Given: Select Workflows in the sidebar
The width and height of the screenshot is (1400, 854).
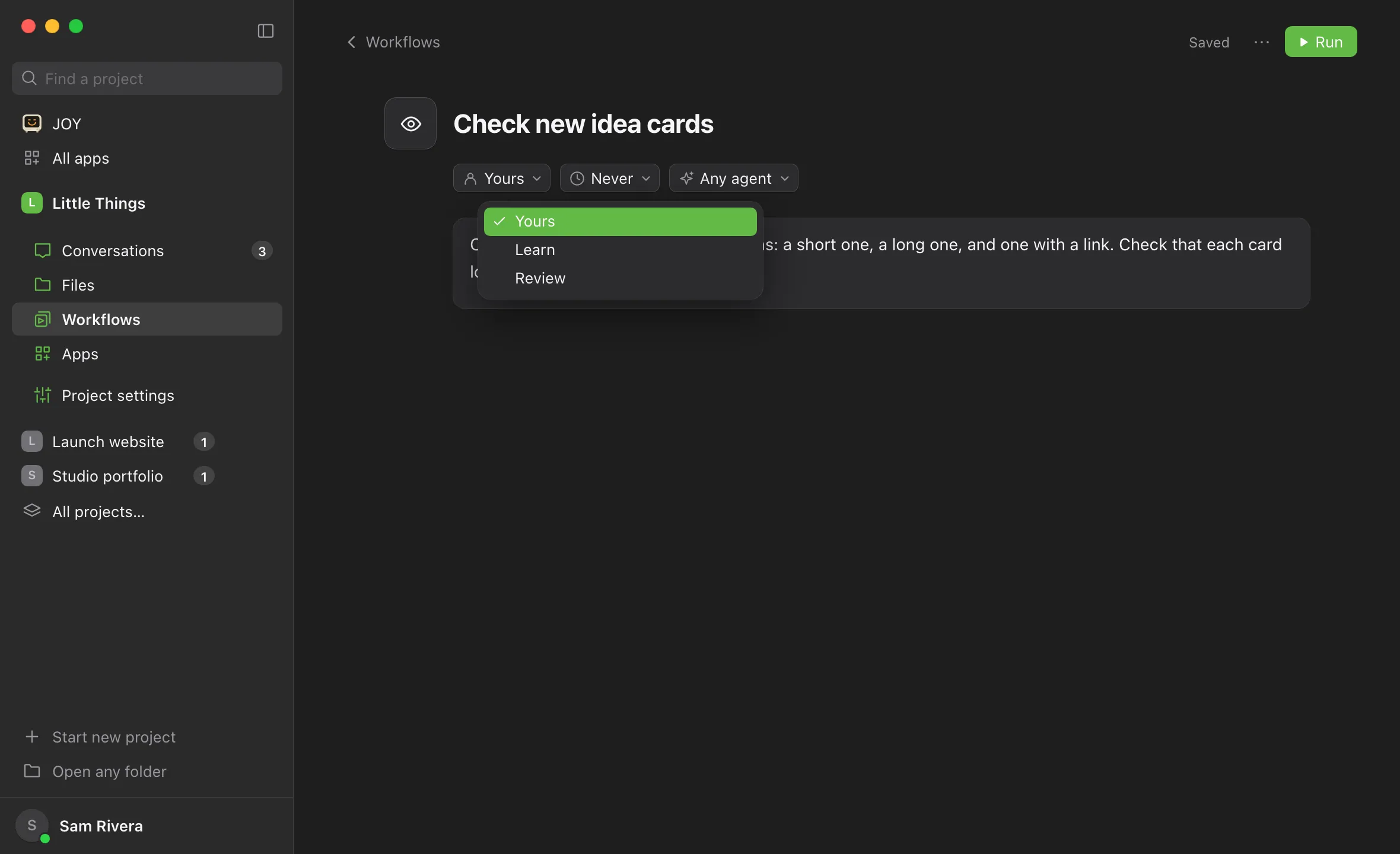Looking at the screenshot, I should [x=147, y=320].
